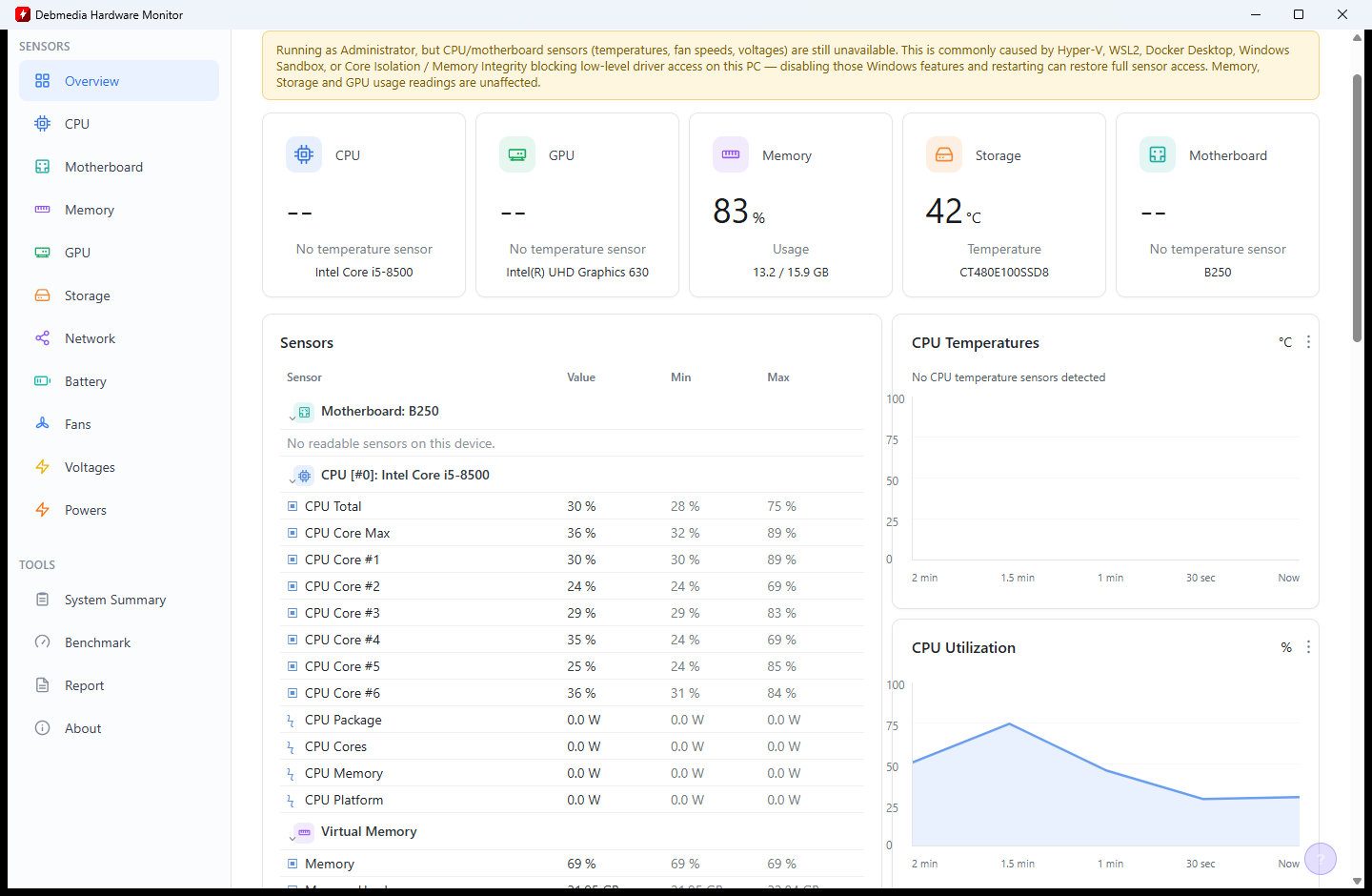The width and height of the screenshot is (1372, 896).
Task: Click the System Summary document icon
Action: point(42,600)
